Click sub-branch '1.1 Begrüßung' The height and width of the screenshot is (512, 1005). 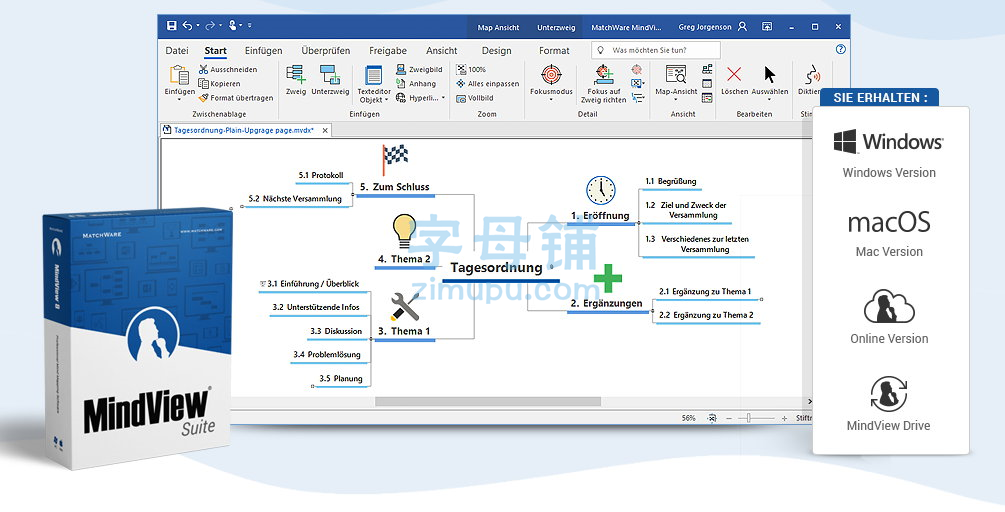coord(670,181)
